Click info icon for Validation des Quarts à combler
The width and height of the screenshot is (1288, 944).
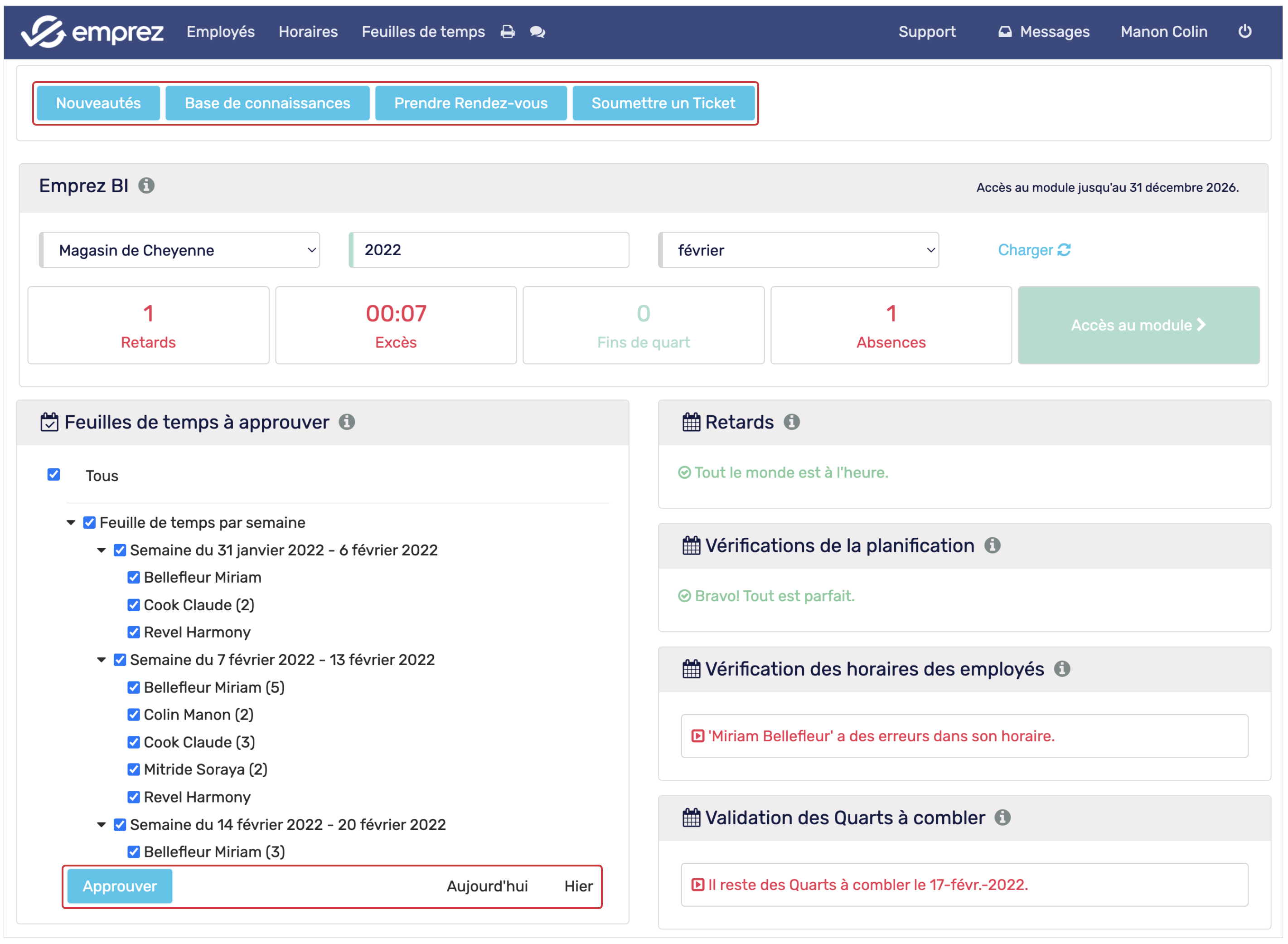point(1002,817)
